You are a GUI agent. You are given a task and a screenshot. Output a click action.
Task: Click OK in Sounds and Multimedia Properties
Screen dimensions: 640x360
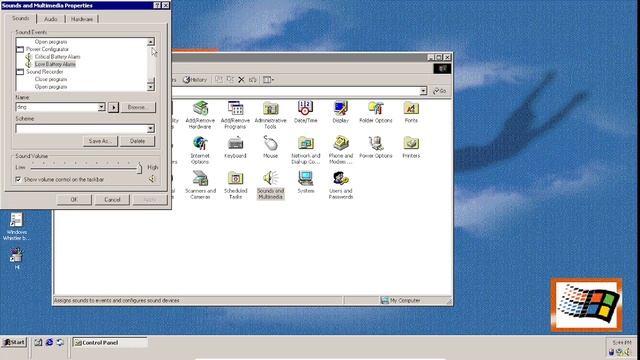74,200
